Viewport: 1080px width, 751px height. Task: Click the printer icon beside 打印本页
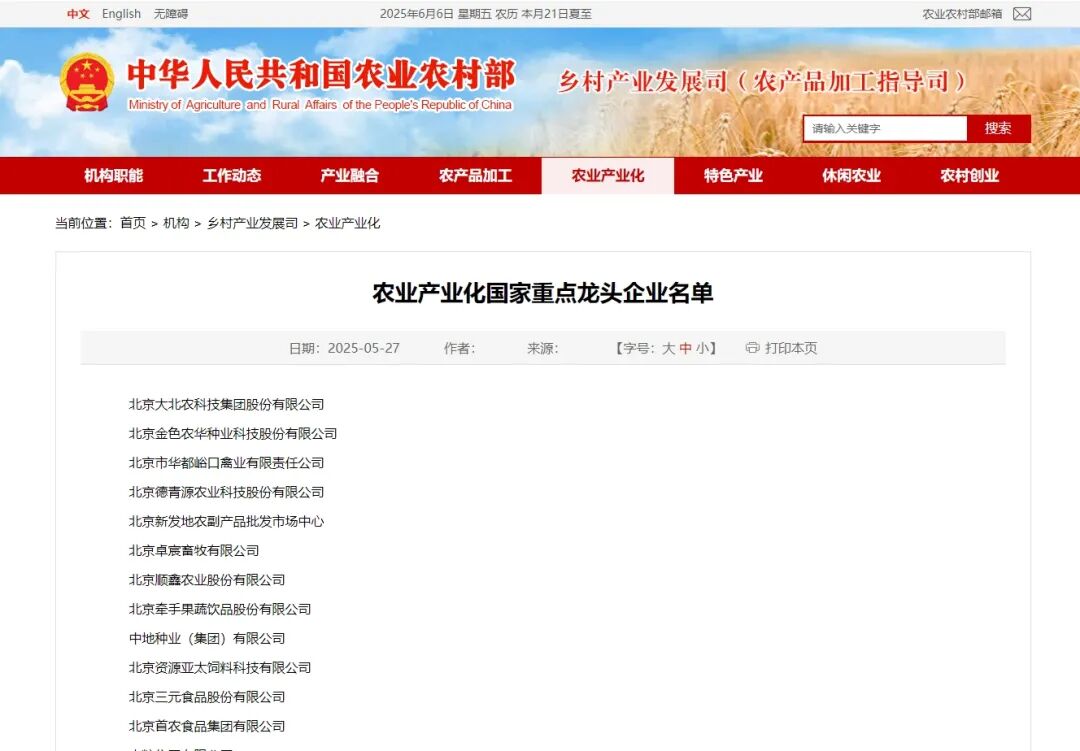coord(752,348)
